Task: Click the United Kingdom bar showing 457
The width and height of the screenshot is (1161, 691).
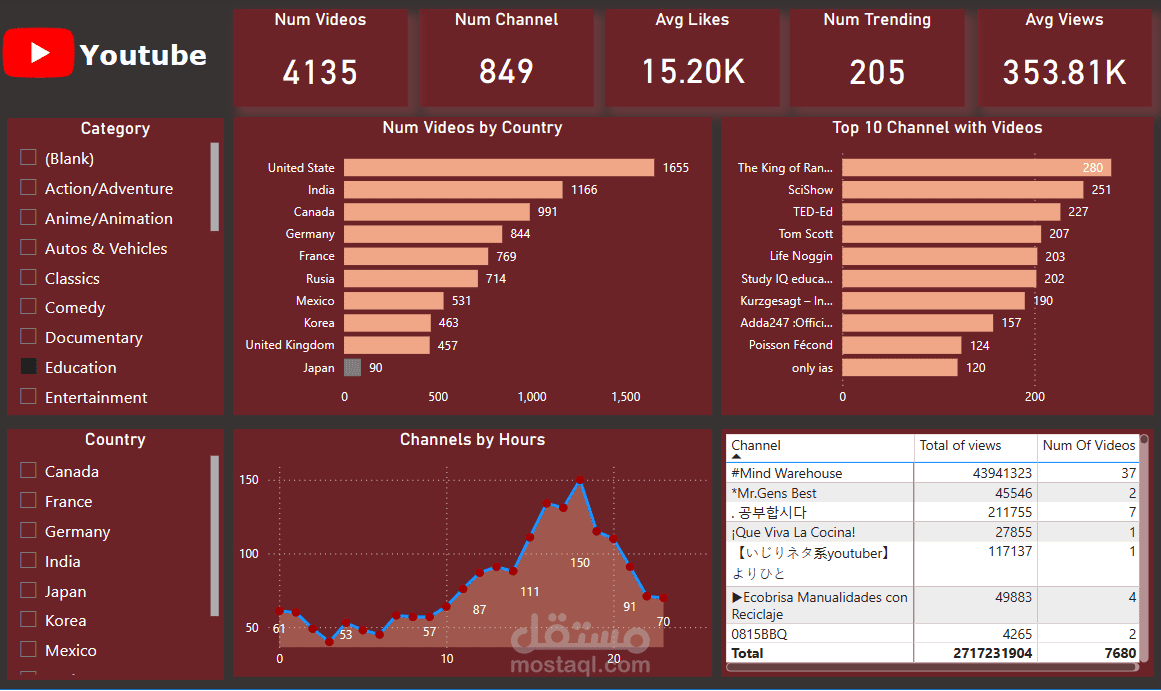Action: (387, 345)
